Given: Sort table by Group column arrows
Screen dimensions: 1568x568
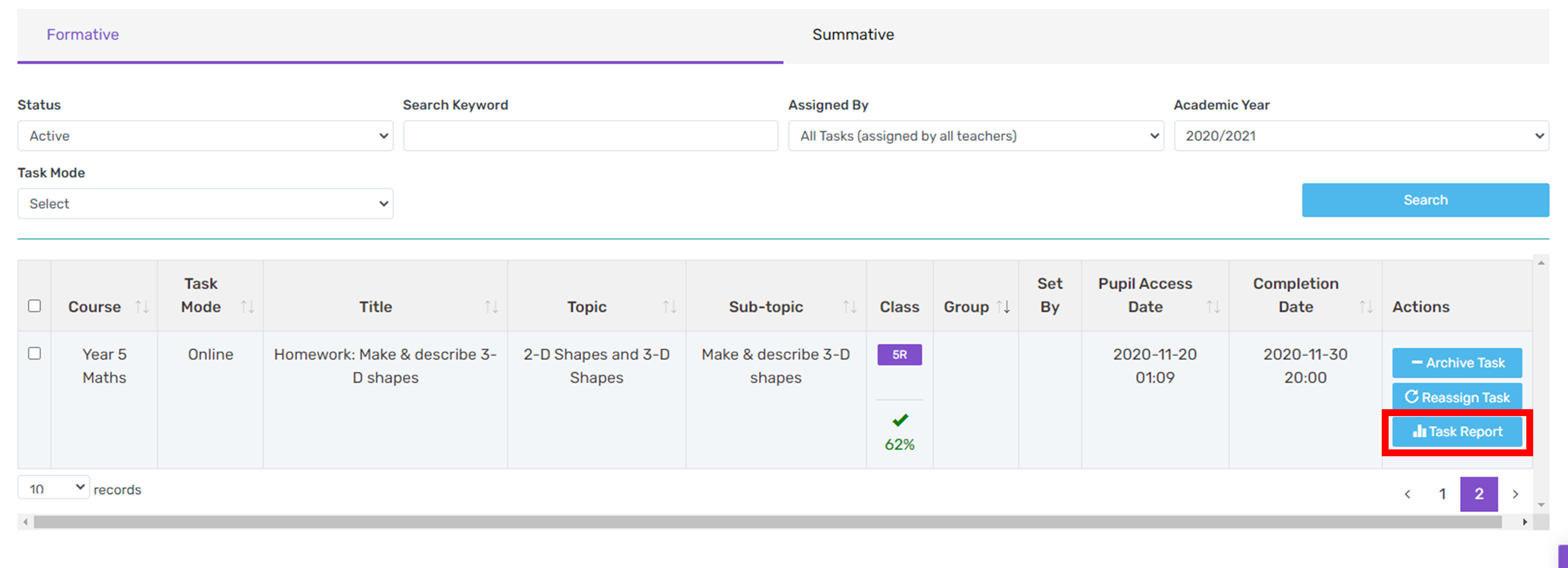Looking at the screenshot, I should click(1003, 307).
